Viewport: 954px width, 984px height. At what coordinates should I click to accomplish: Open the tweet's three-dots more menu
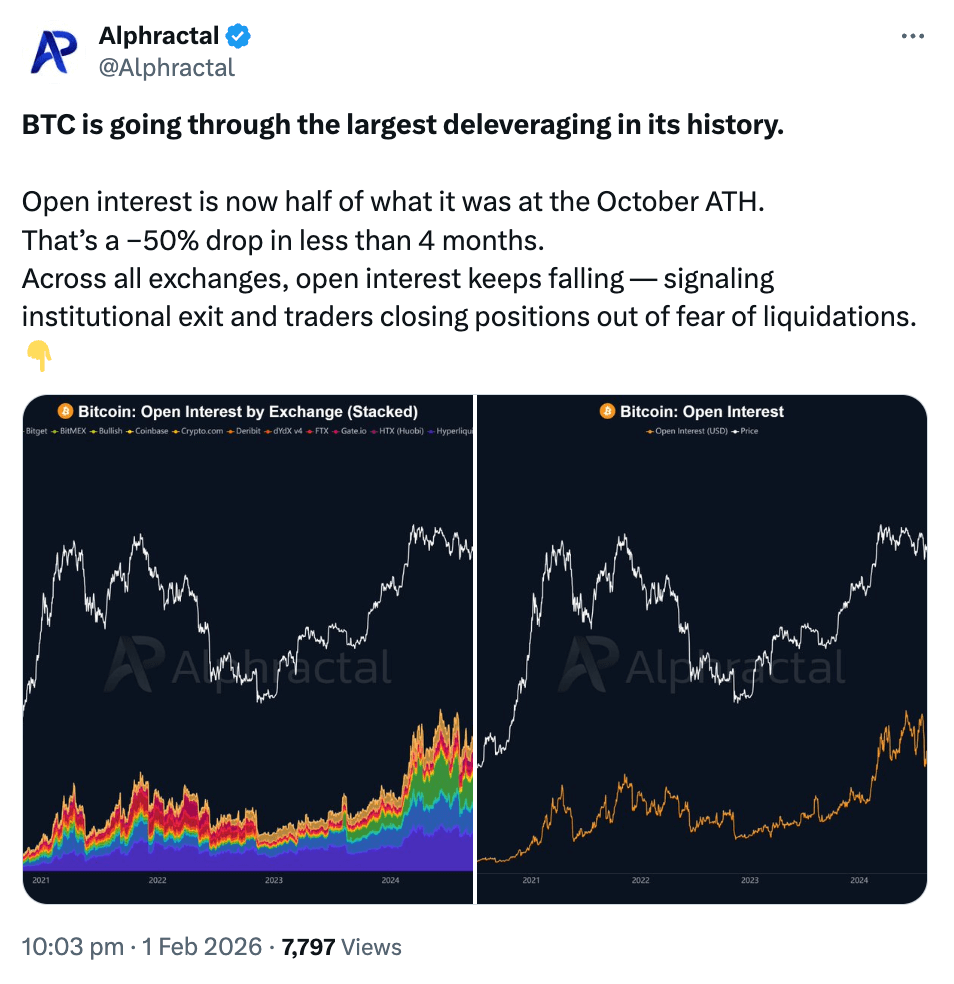point(912,36)
